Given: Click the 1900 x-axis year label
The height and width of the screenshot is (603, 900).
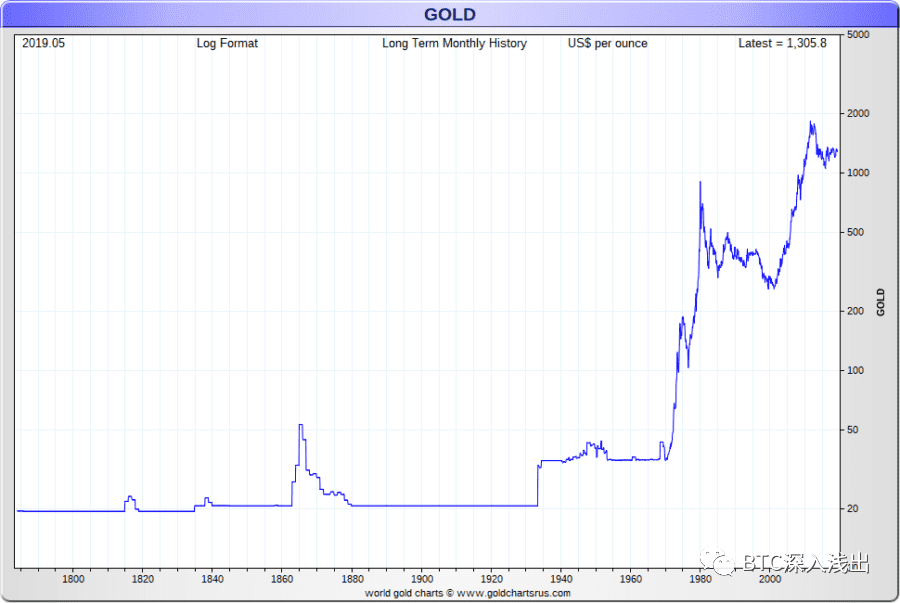Looking at the screenshot, I should tap(422, 579).
